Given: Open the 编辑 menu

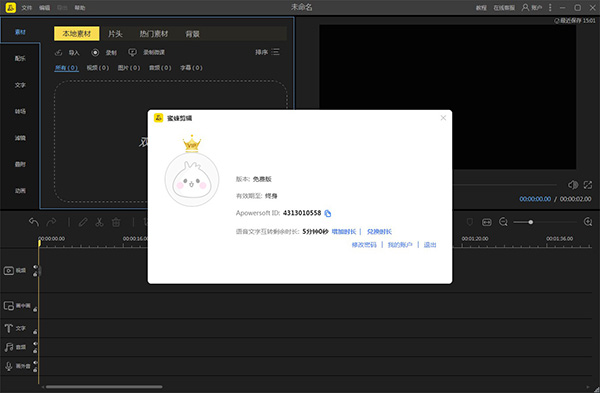Looking at the screenshot, I should coord(44,8).
